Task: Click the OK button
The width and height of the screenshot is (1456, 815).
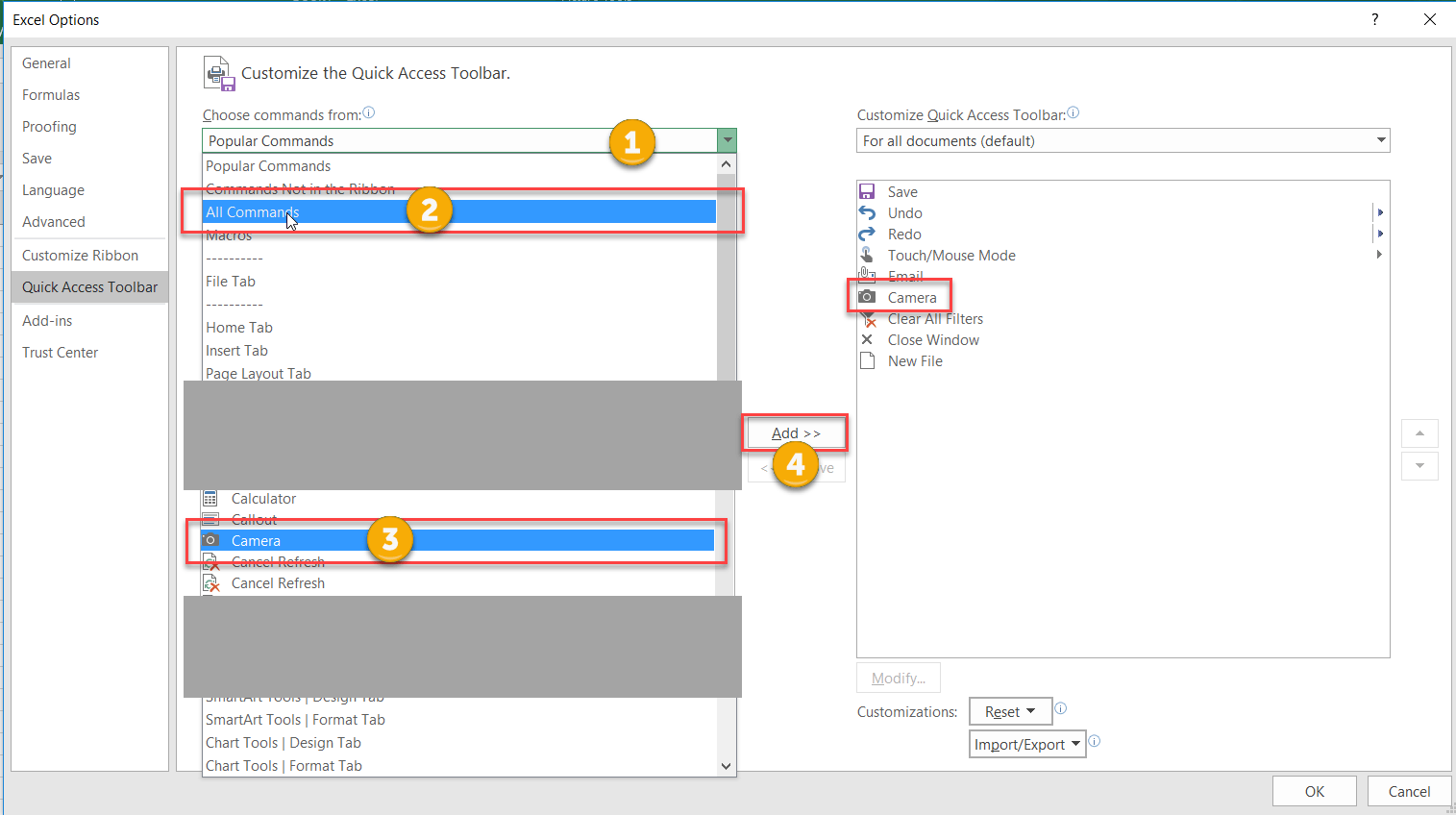Action: (x=1314, y=791)
